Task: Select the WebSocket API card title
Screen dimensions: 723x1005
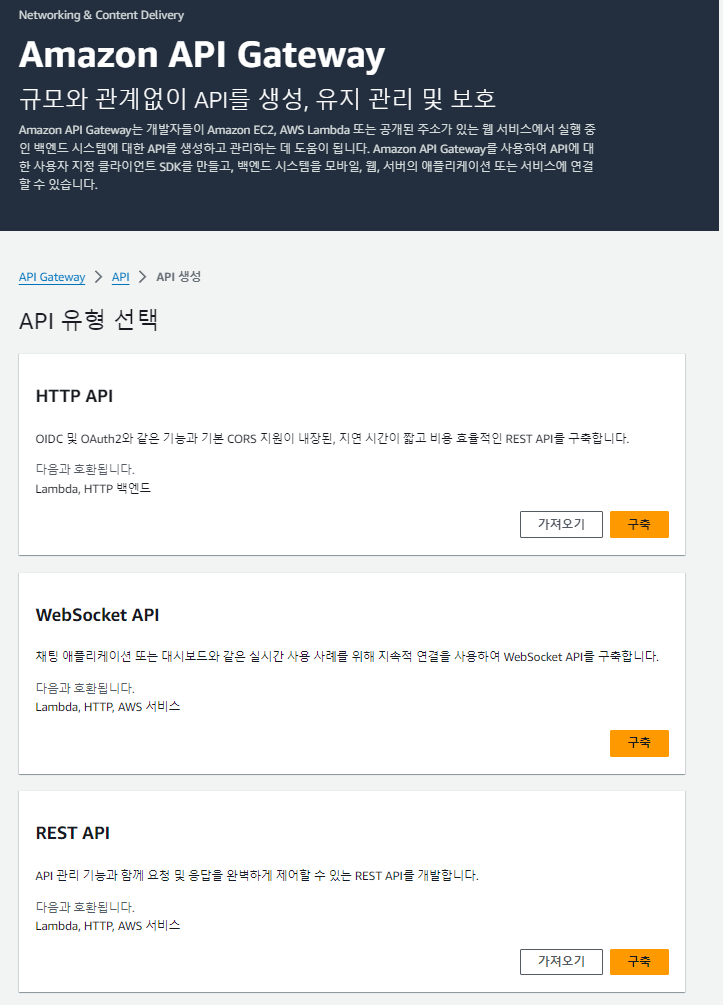Action: pos(97,615)
